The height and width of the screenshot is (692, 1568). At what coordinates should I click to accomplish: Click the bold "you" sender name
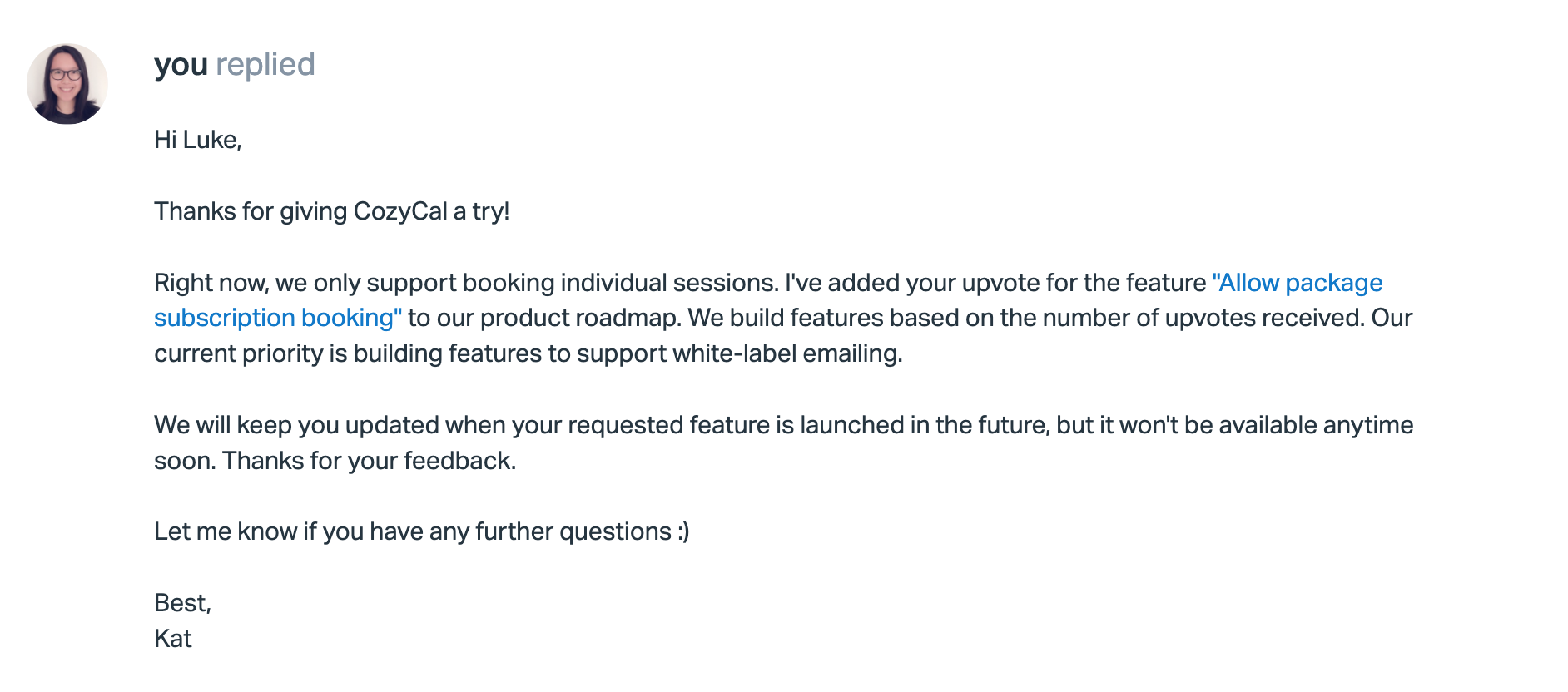[x=181, y=65]
